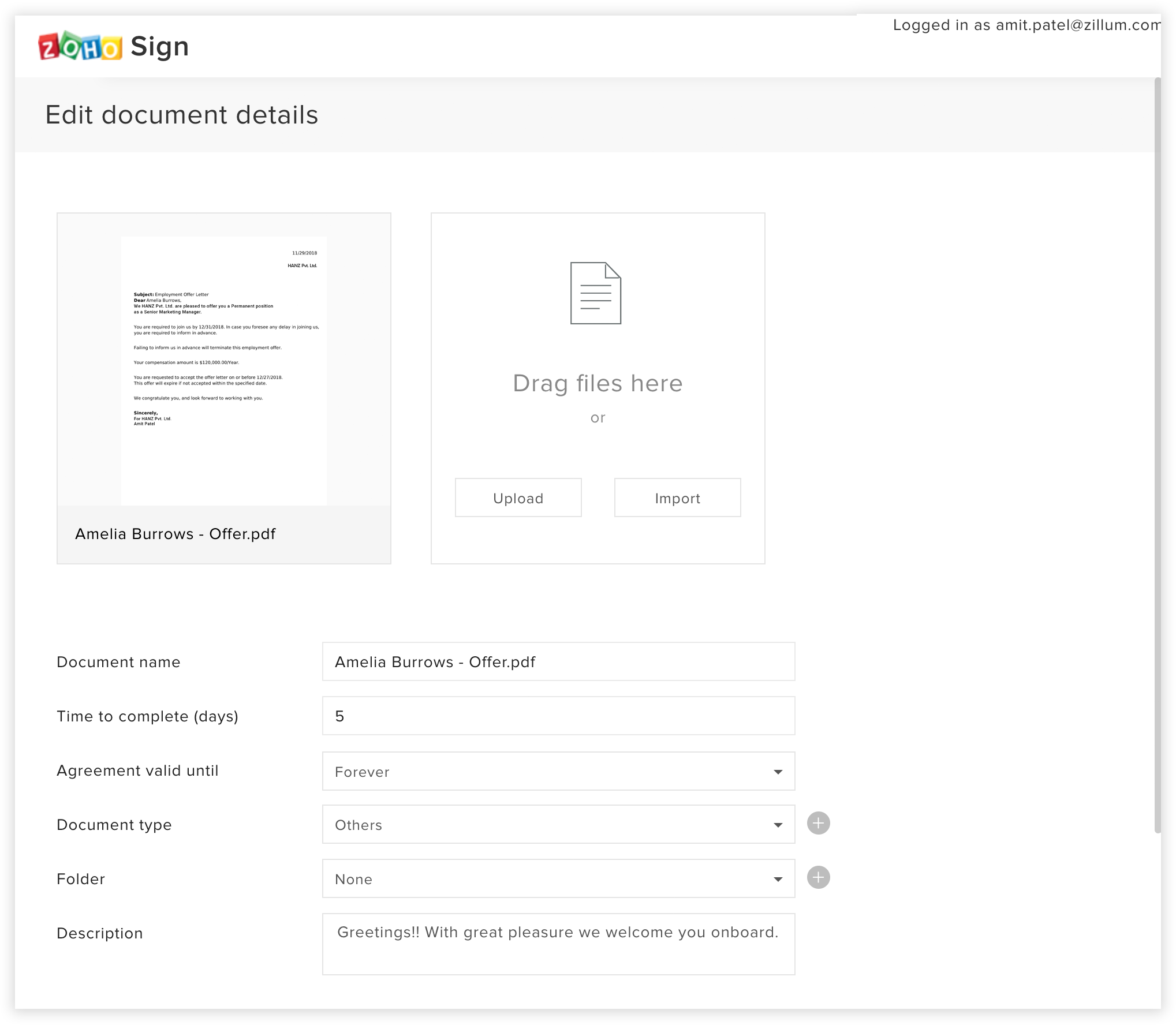This screenshot has height=1025, width=1176.
Task: Click the document file icon in the drop area
Action: pos(595,293)
